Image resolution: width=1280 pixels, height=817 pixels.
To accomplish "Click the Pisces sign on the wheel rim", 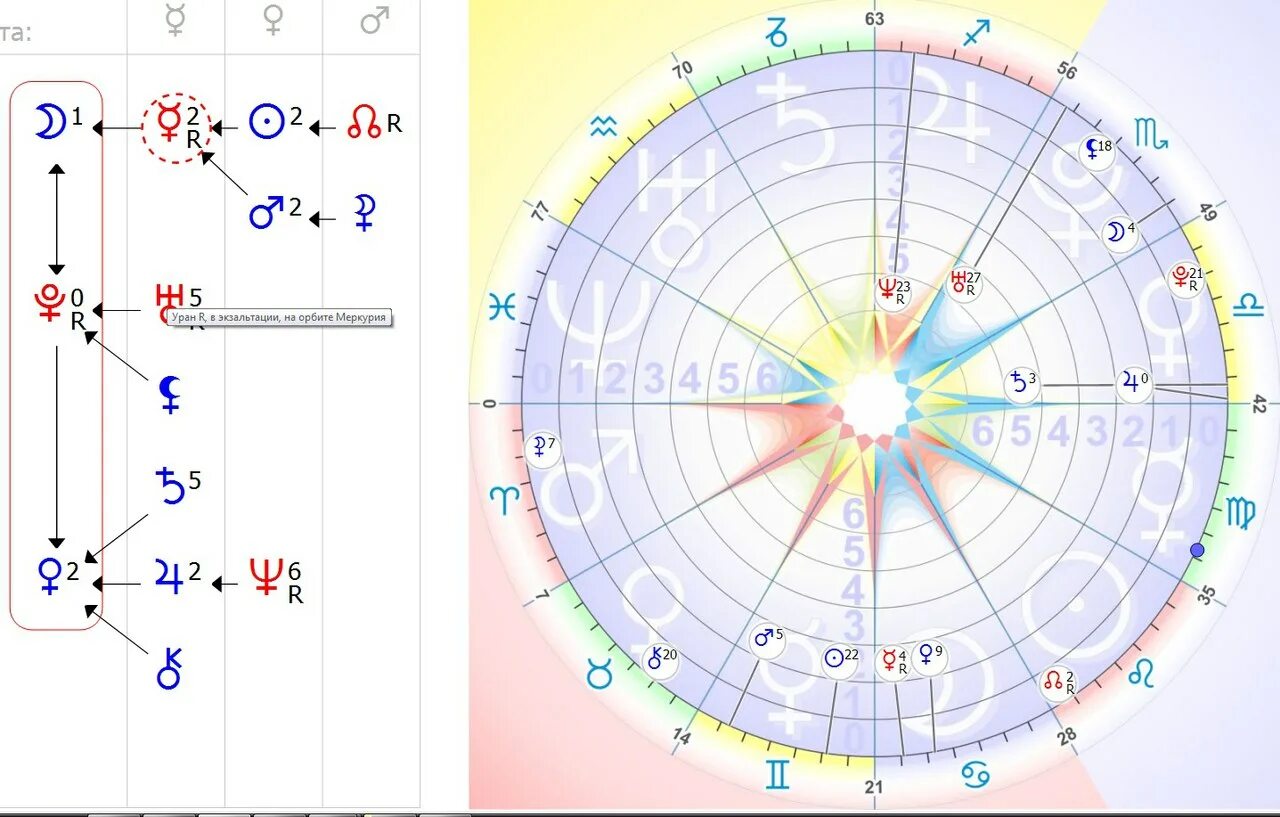I will [501, 307].
